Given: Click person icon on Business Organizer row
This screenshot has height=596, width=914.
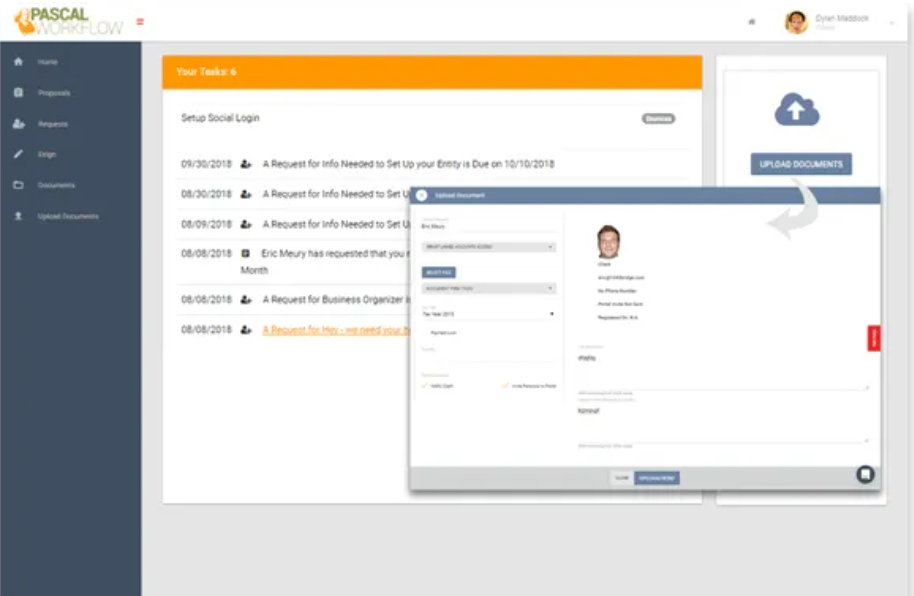Looking at the screenshot, I should (x=246, y=299).
